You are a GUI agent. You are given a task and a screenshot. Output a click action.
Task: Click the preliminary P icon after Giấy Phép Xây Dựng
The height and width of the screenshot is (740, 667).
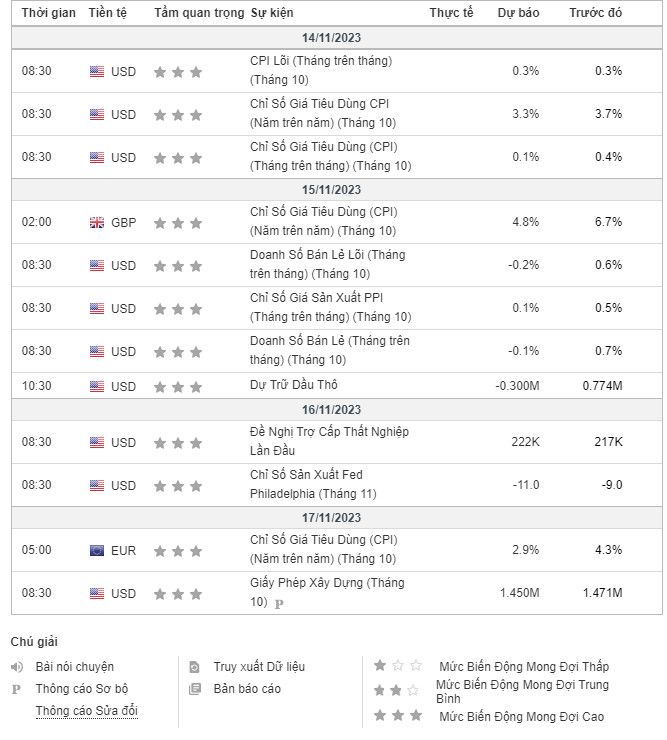coord(279,603)
